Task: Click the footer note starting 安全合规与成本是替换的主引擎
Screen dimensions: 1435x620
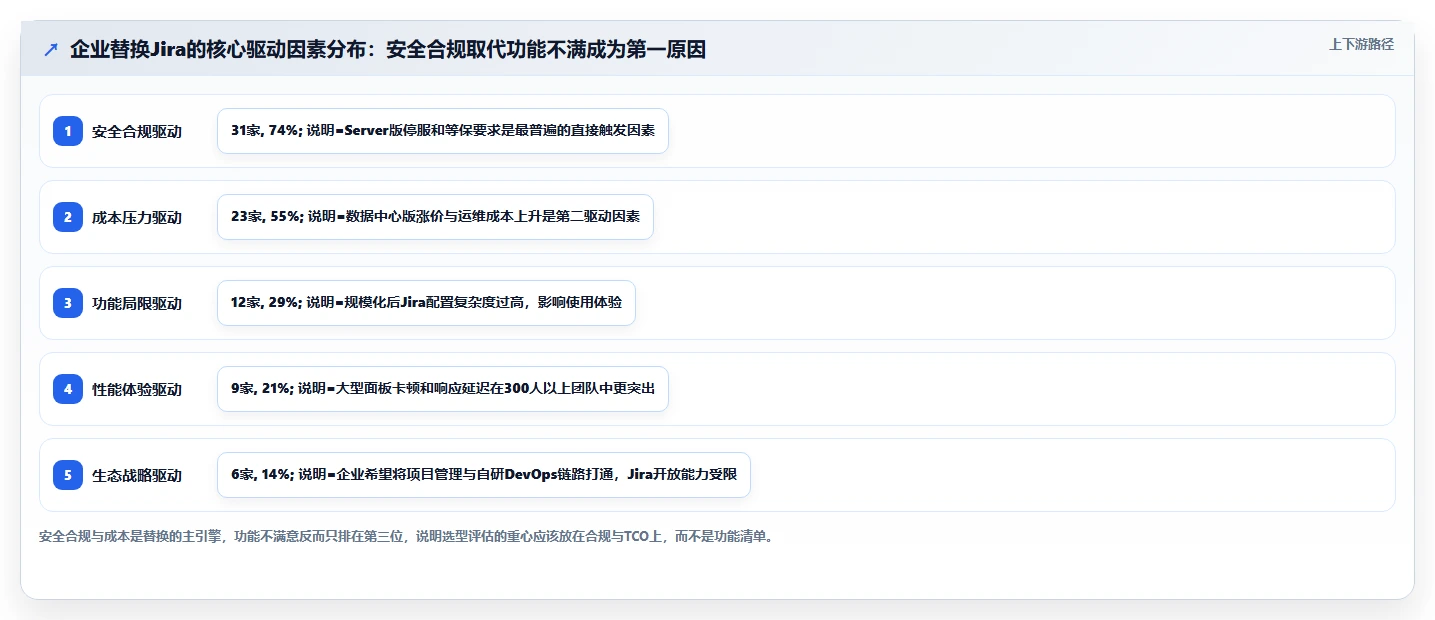Action: pos(406,536)
